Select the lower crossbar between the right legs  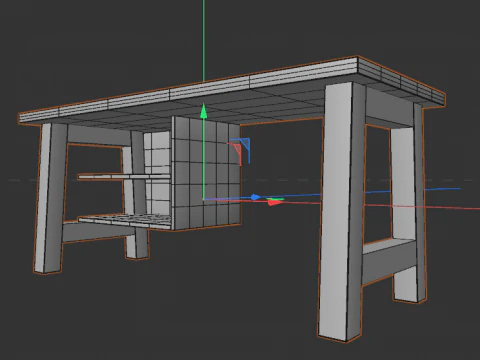coord(389,262)
